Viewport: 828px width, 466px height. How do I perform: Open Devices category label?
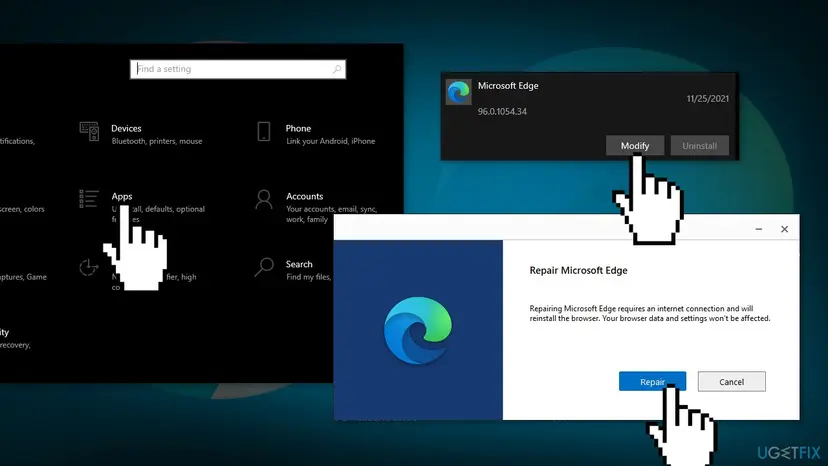click(x=126, y=128)
